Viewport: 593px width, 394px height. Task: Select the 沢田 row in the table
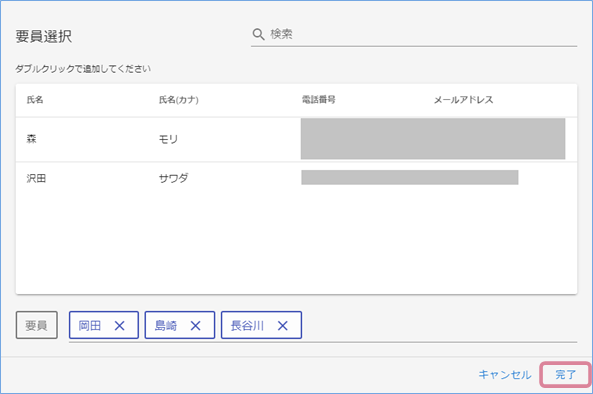(296, 178)
